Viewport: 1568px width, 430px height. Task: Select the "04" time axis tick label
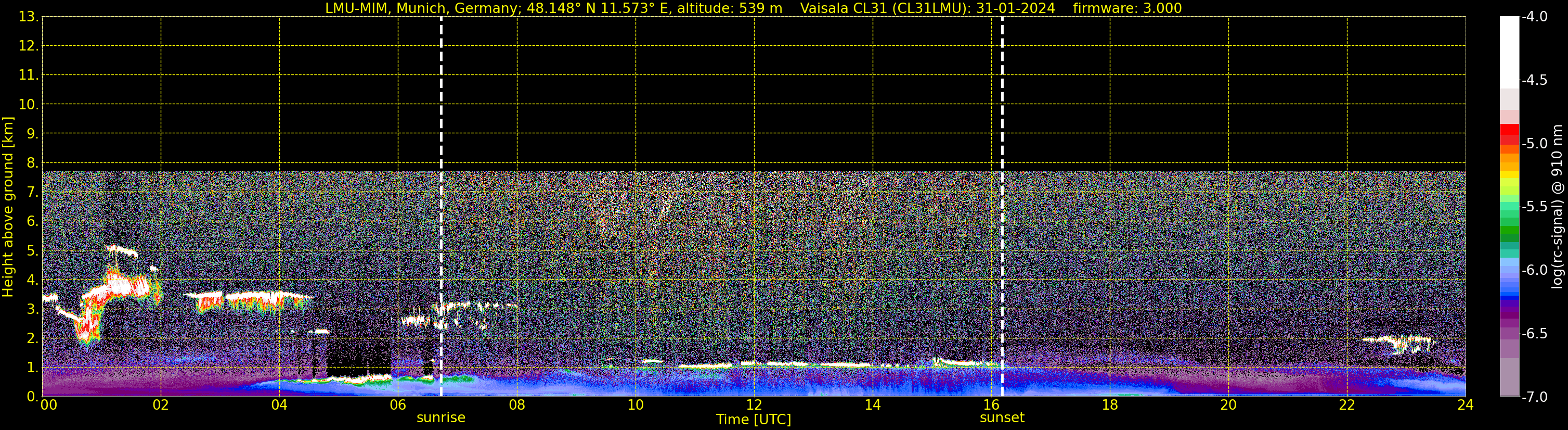[279, 406]
